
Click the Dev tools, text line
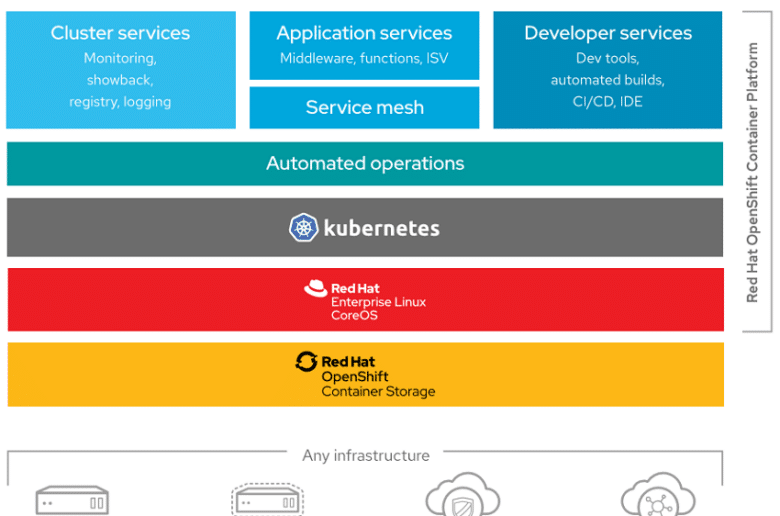click(x=607, y=58)
